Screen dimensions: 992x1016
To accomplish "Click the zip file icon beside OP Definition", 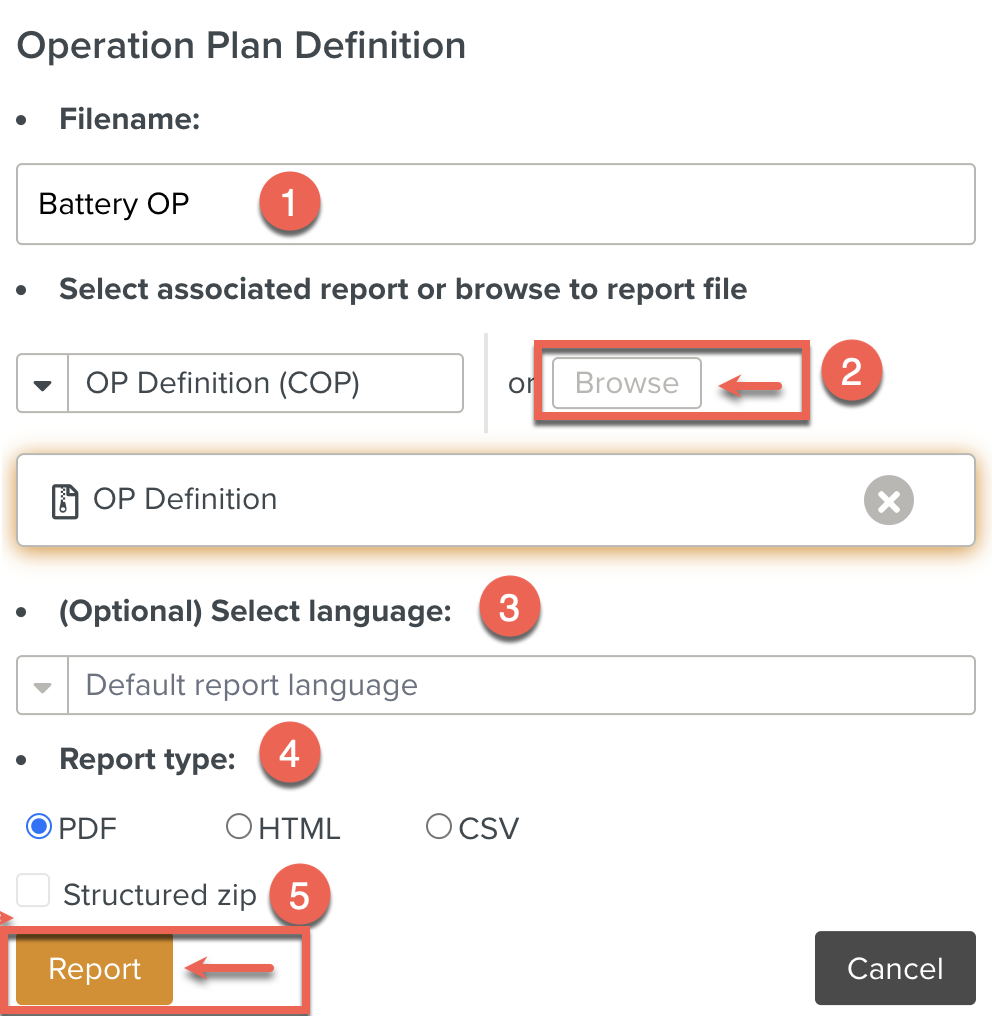I will [65, 500].
